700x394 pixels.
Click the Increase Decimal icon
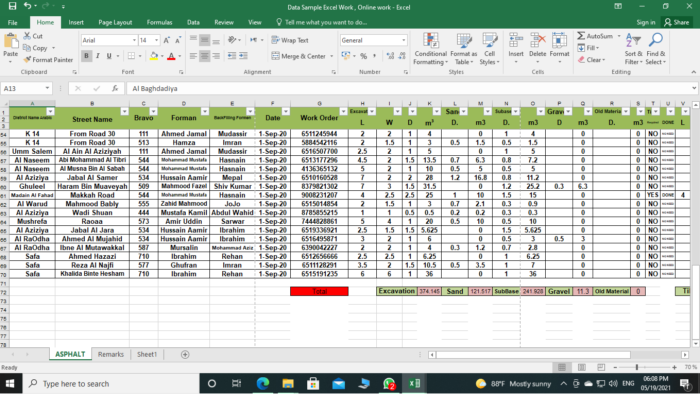[390, 56]
